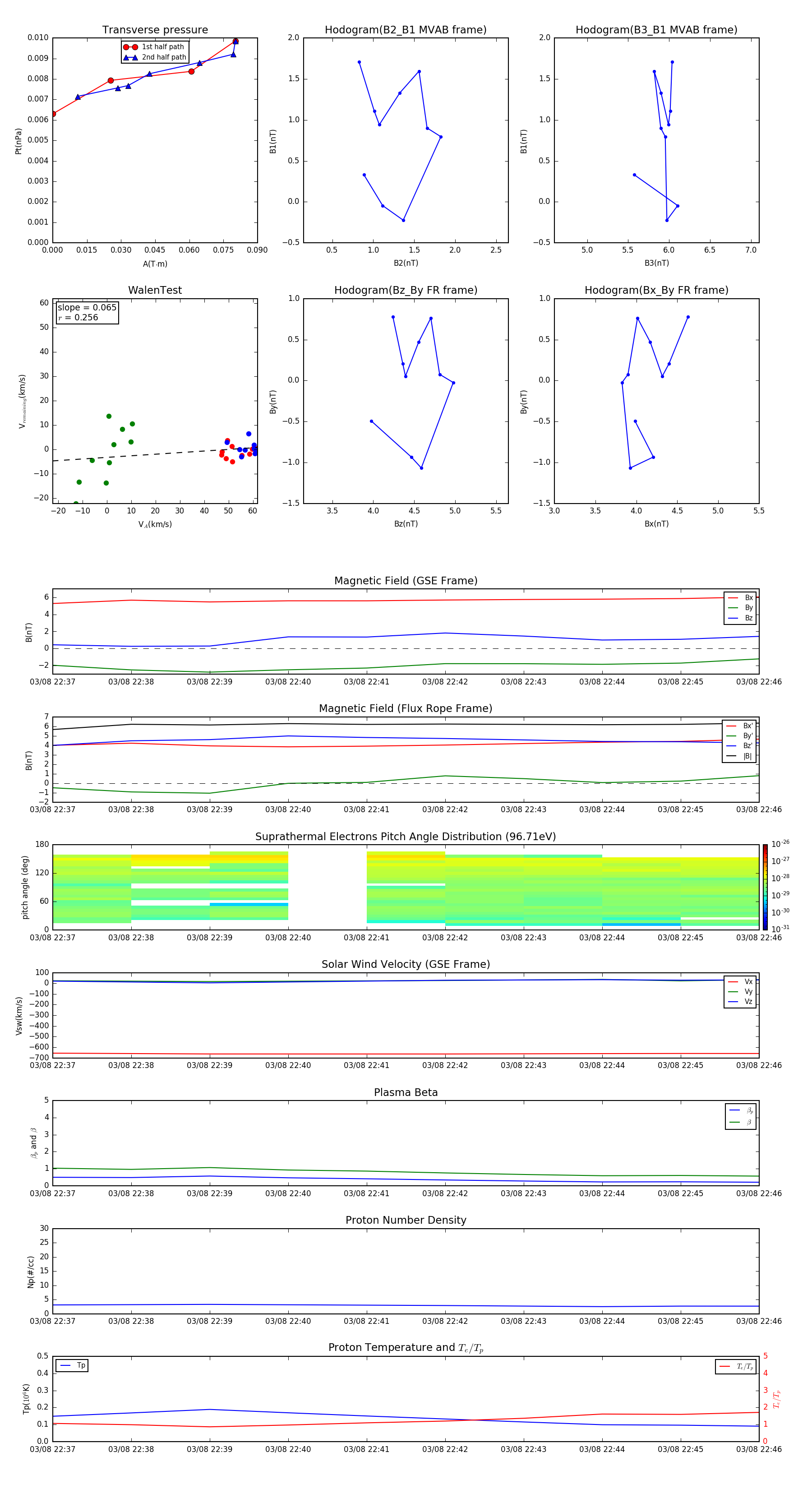The width and height of the screenshot is (812, 1489).
Task: Select the '2nd half path' legend entry
Action: (155, 57)
